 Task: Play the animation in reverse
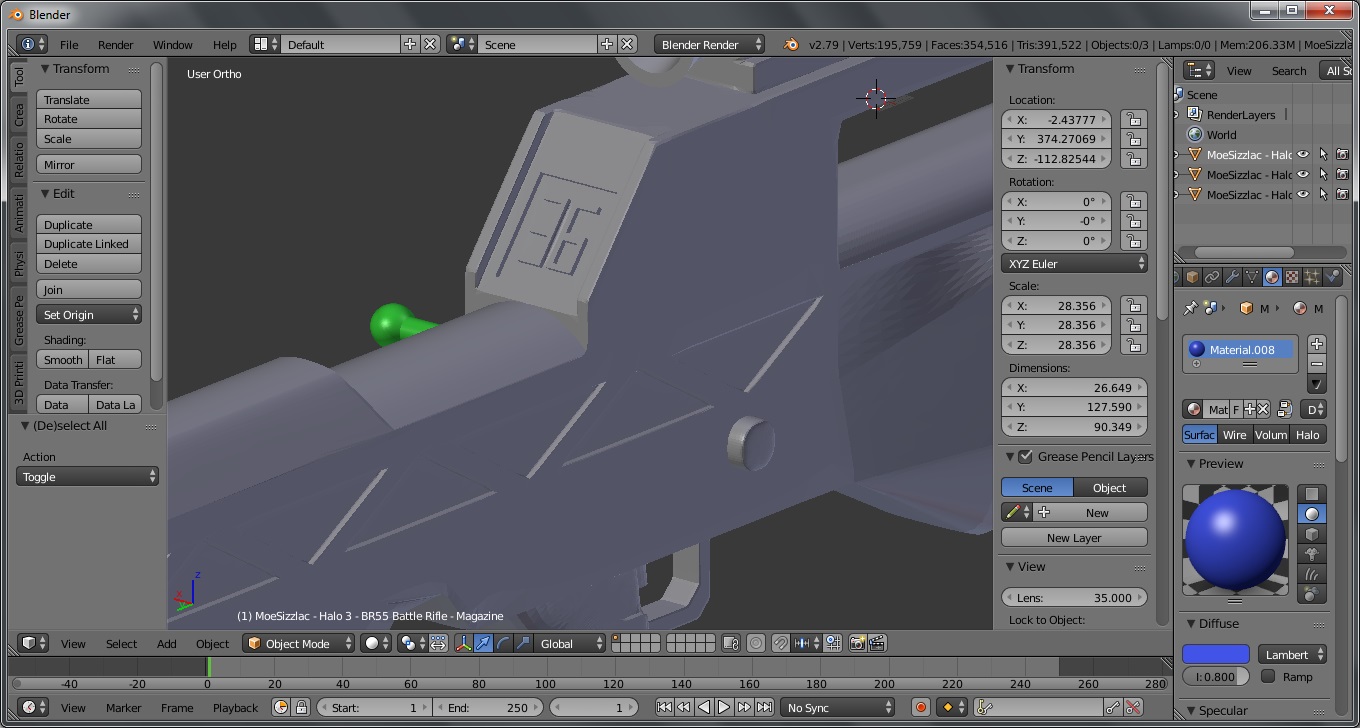coord(704,708)
